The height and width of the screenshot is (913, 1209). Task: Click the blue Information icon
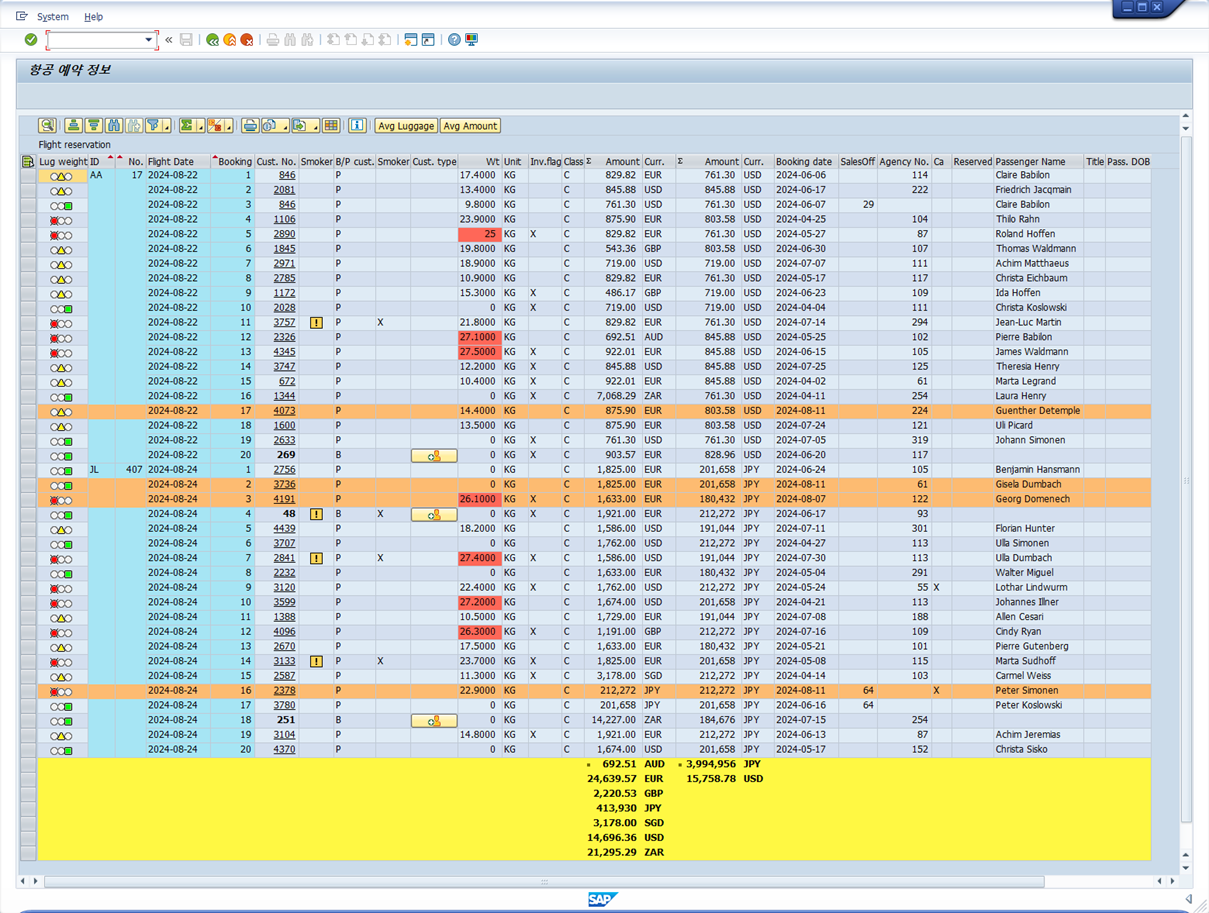[x=357, y=126]
